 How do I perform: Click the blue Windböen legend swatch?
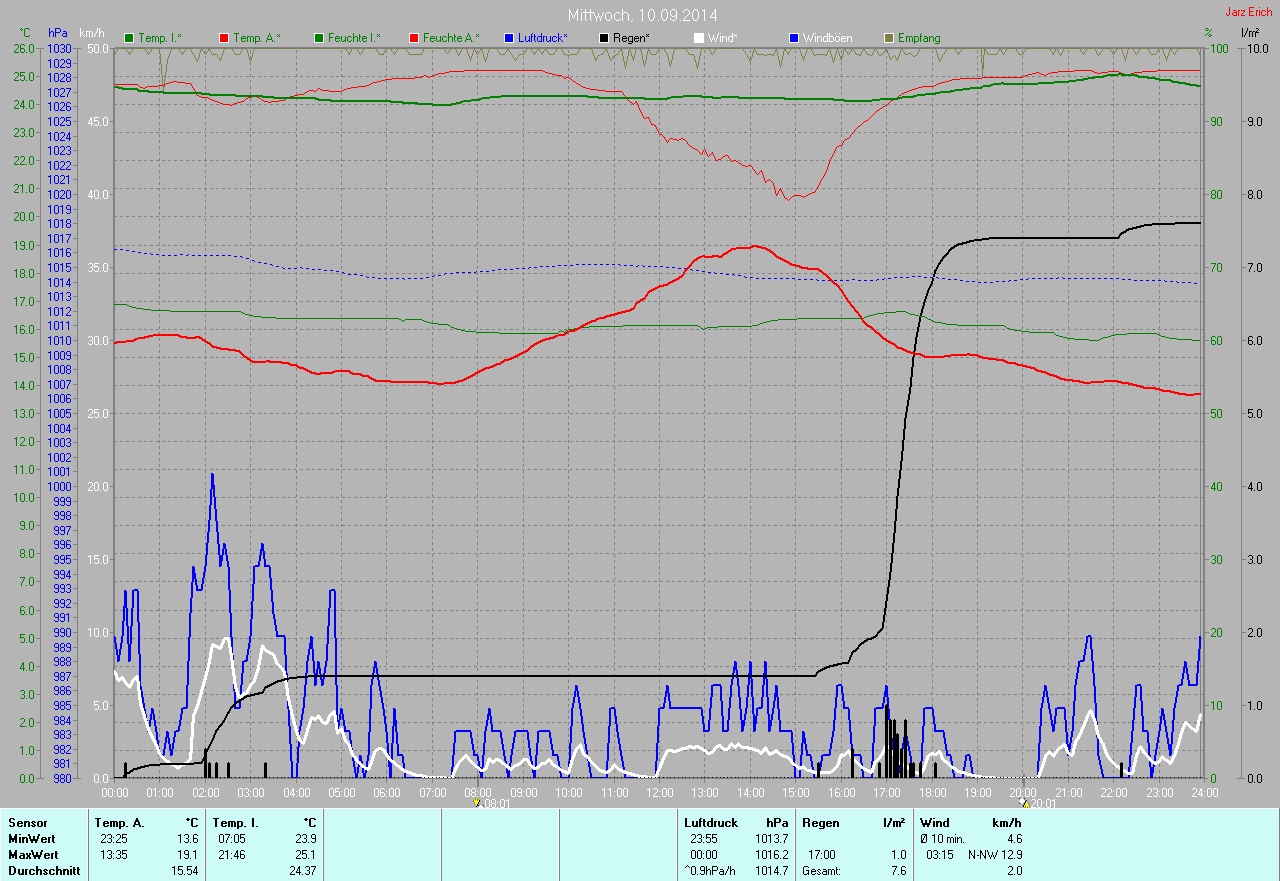click(x=794, y=38)
